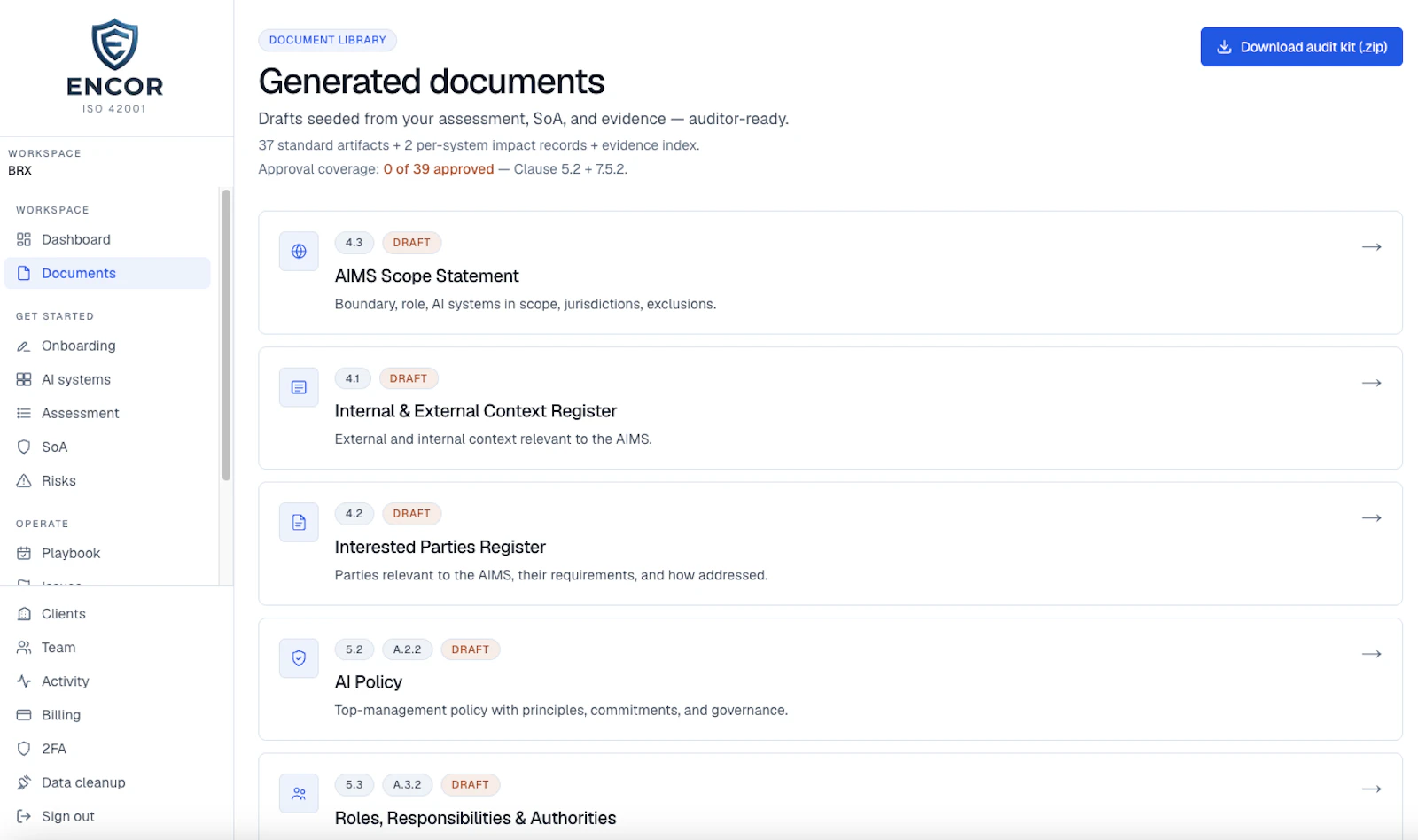Viewport: 1418px width, 840px height.
Task: Open AIMS Scope Statement via its arrow
Action: click(x=1371, y=246)
